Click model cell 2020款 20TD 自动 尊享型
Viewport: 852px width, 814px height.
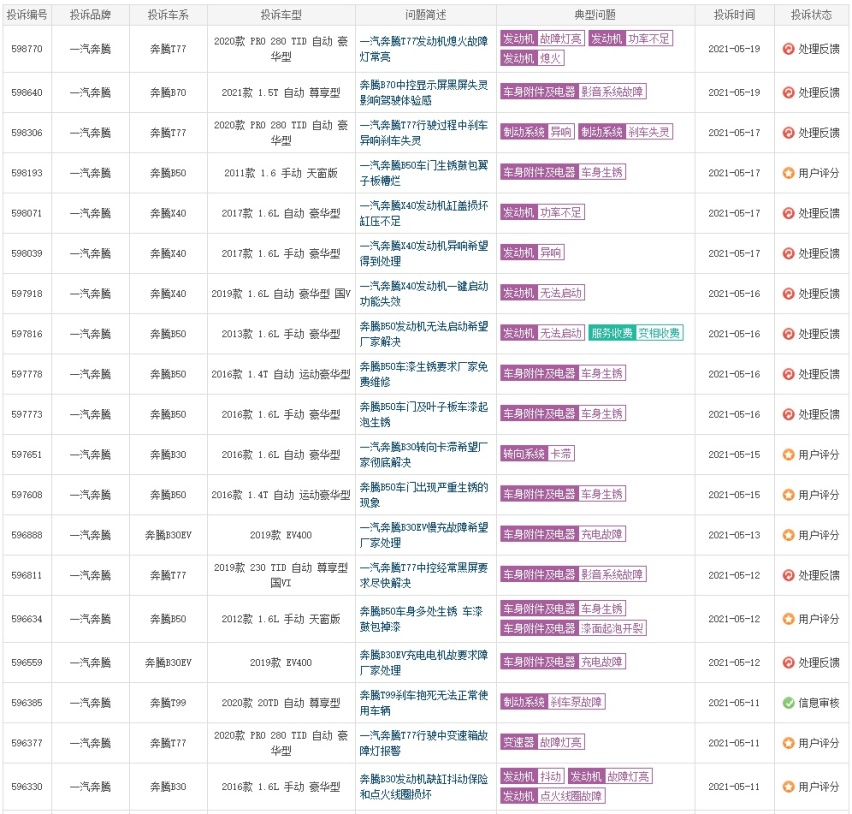click(281, 703)
